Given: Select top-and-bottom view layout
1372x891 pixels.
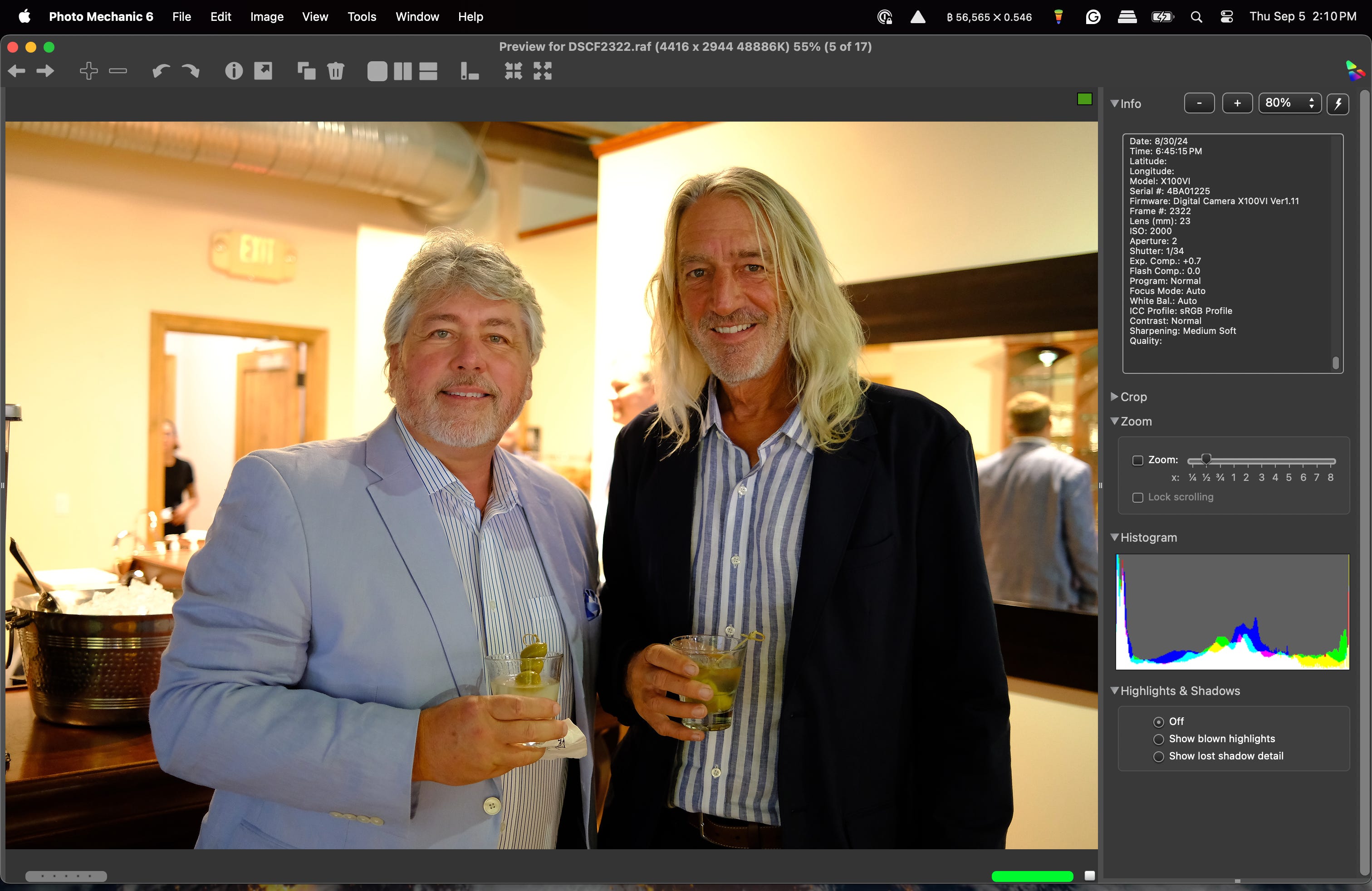Looking at the screenshot, I should 428,72.
